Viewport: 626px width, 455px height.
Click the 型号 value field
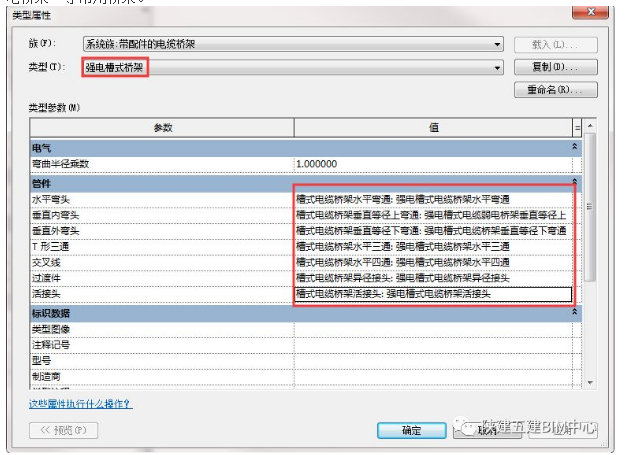click(x=433, y=361)
